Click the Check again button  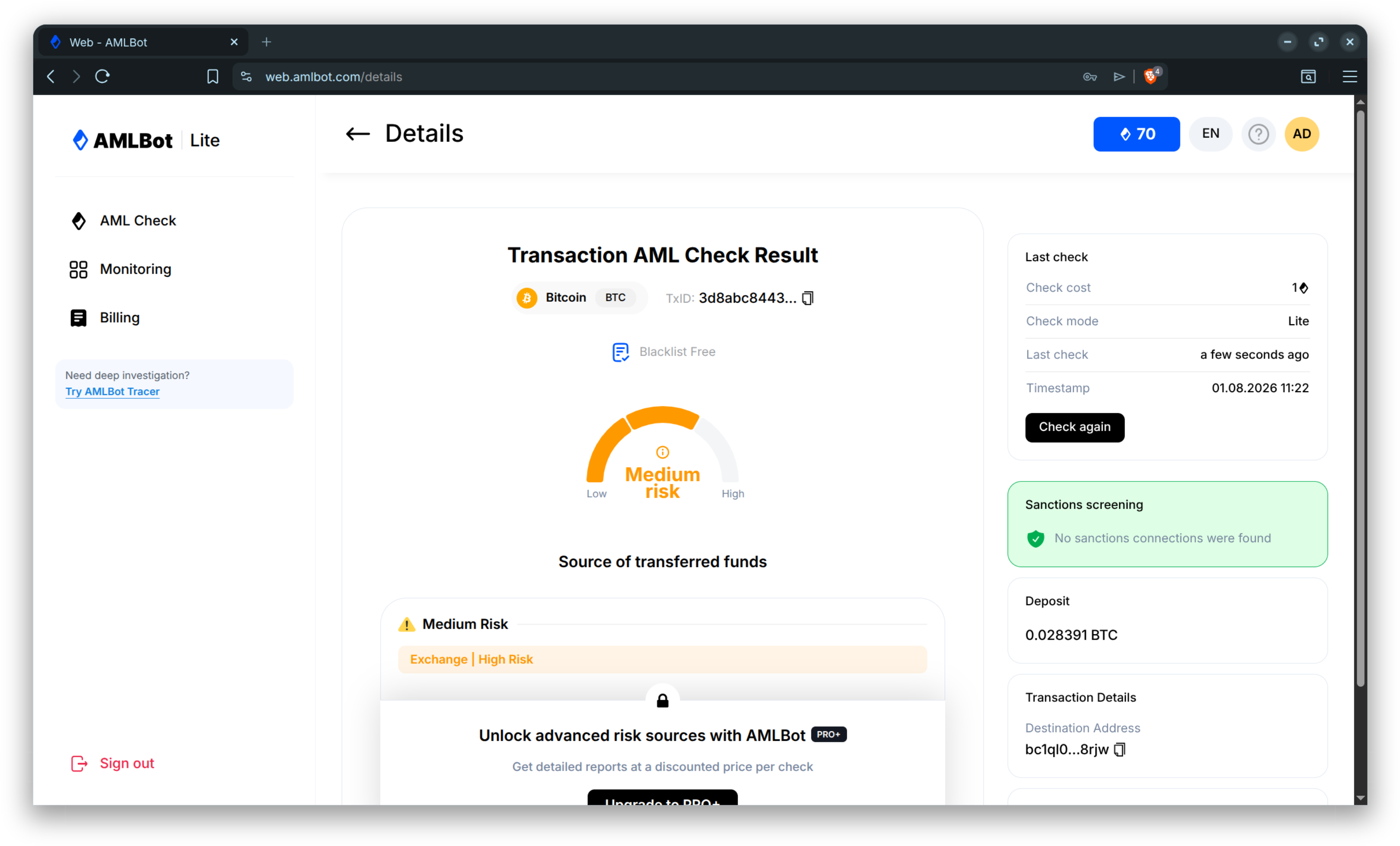click(1074, 427)
